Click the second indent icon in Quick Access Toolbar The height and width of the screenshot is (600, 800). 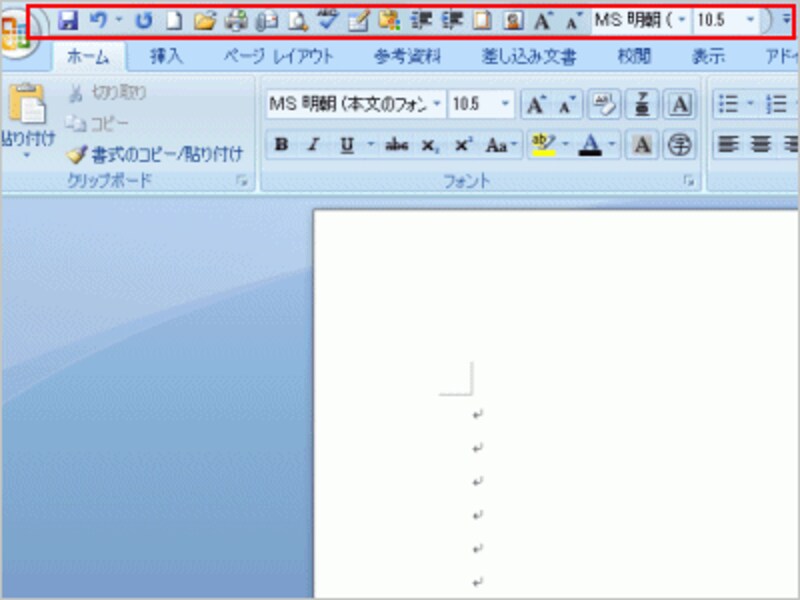[x=452, y=21]
